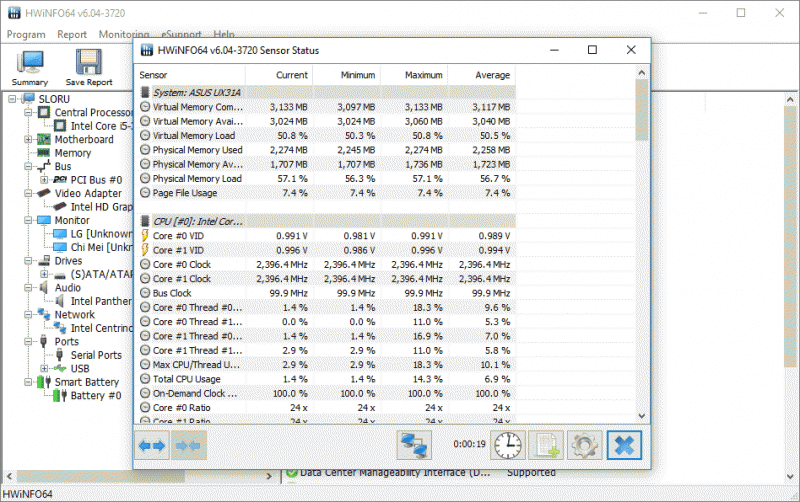The height and width of the screenshot is (502, 800).
Task: Select the Total CPU Usage sensor row
Action: tap(324, 379)
